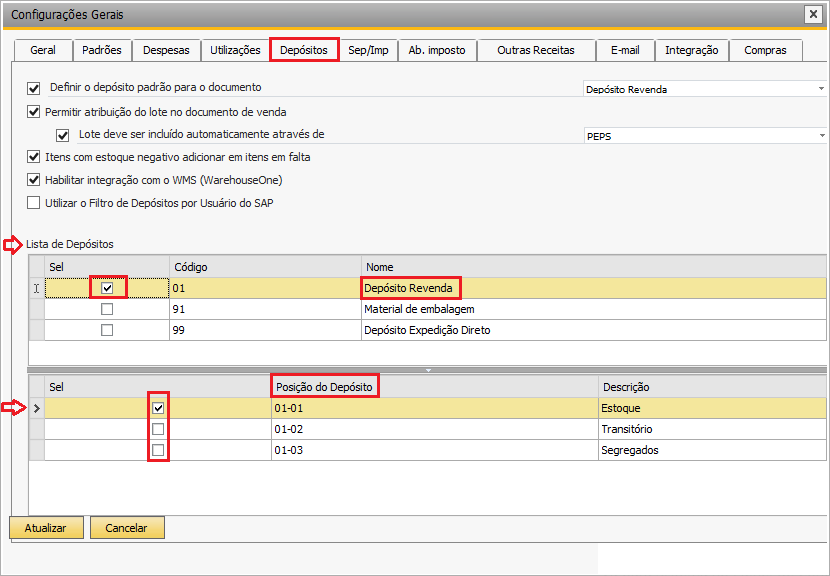This screenshot has height=576, width=830.
Task: Click the Atualizar button
Action: [46, 528]
